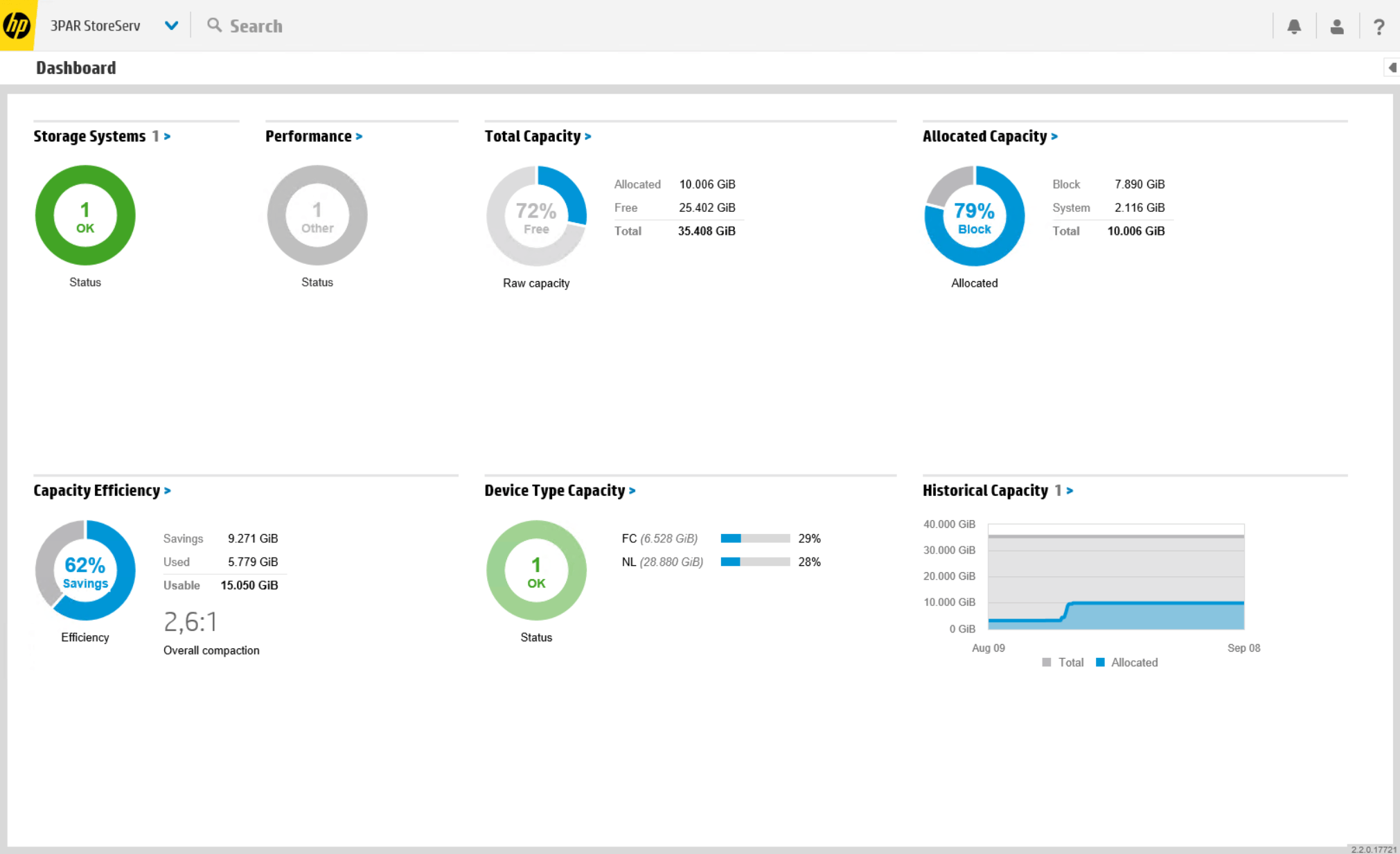Toggle the Total series legend swatch
The width and height of the screenshot is (1400, 854).
1046,662
